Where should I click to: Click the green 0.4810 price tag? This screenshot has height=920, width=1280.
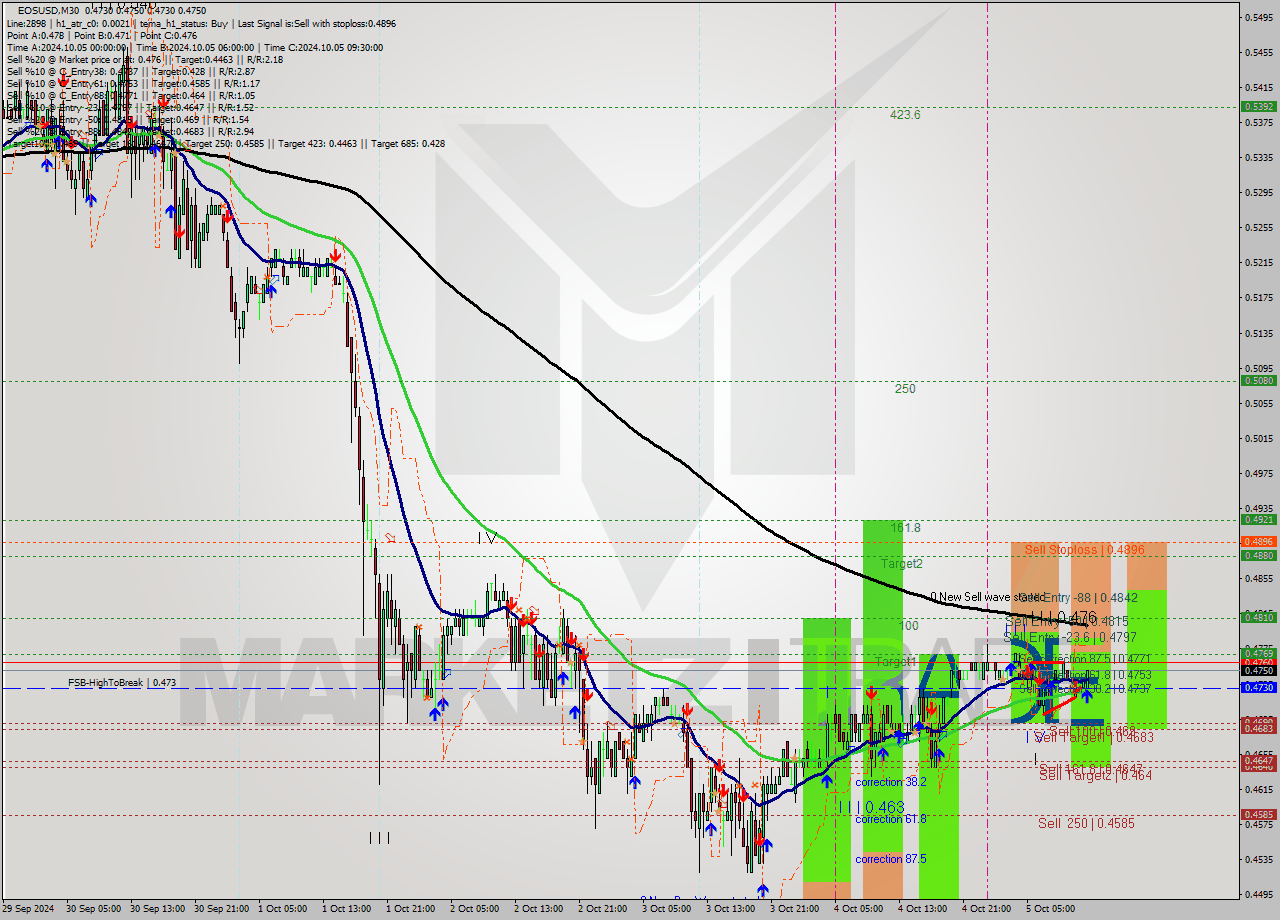1257,617
